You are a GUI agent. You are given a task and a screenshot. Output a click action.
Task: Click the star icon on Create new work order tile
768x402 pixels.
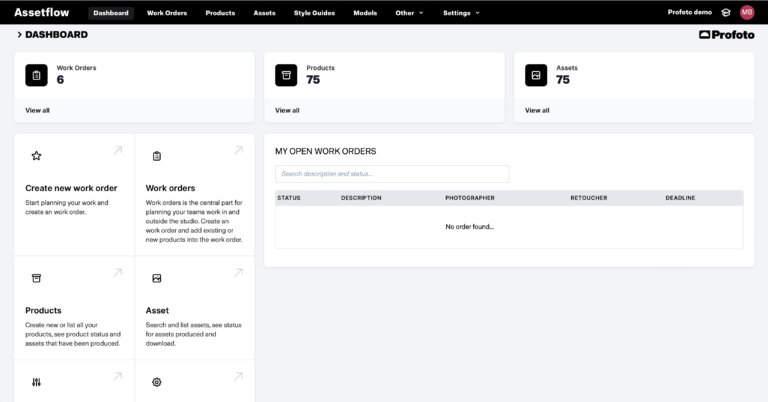[x=36, y=156]
